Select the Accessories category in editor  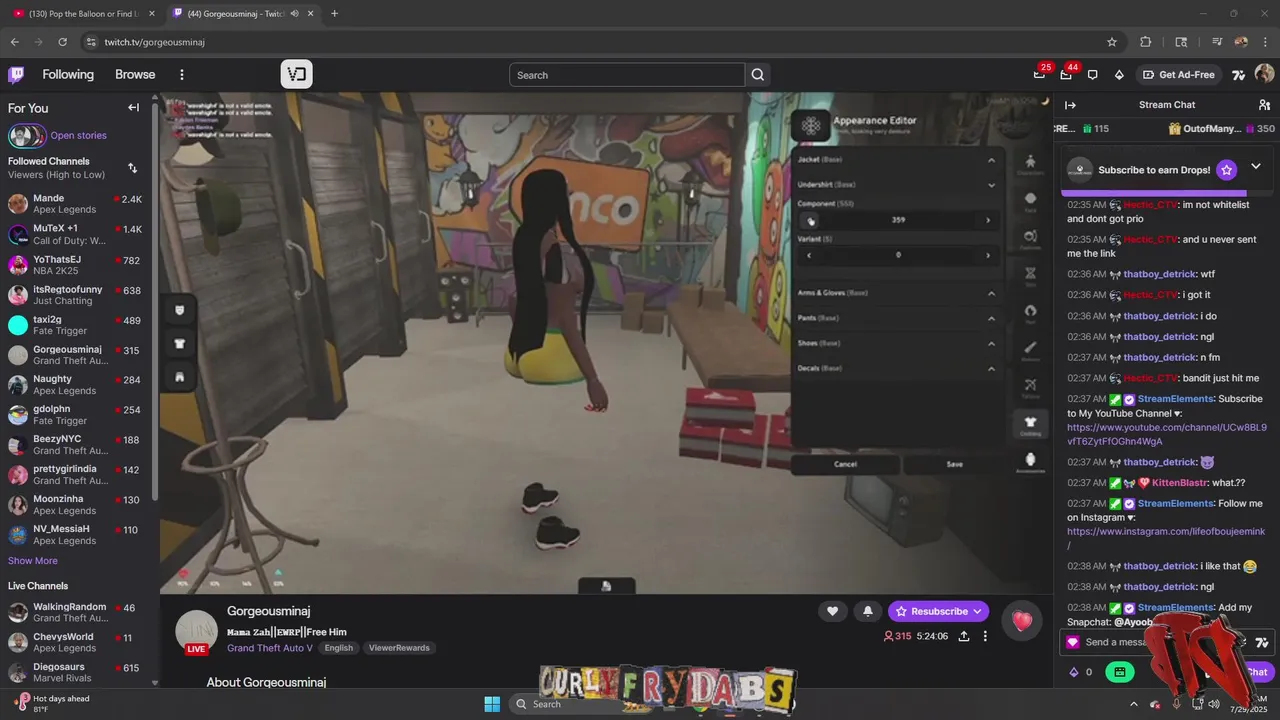click(1030, 462)
